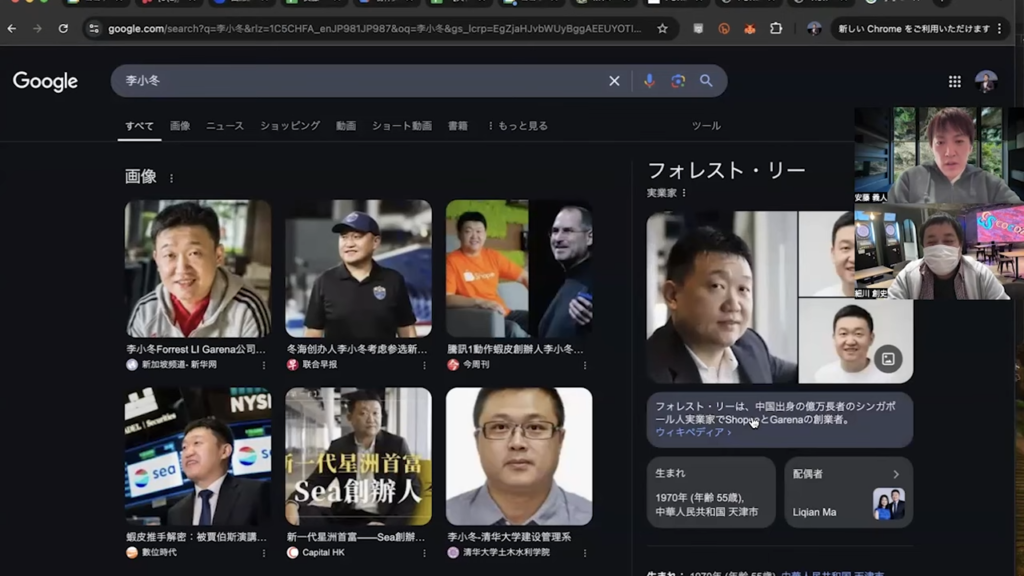This screenshot has height=576, width=1024.
Task: Click the フォレスト・リー panel title
Action: (726, 170)
